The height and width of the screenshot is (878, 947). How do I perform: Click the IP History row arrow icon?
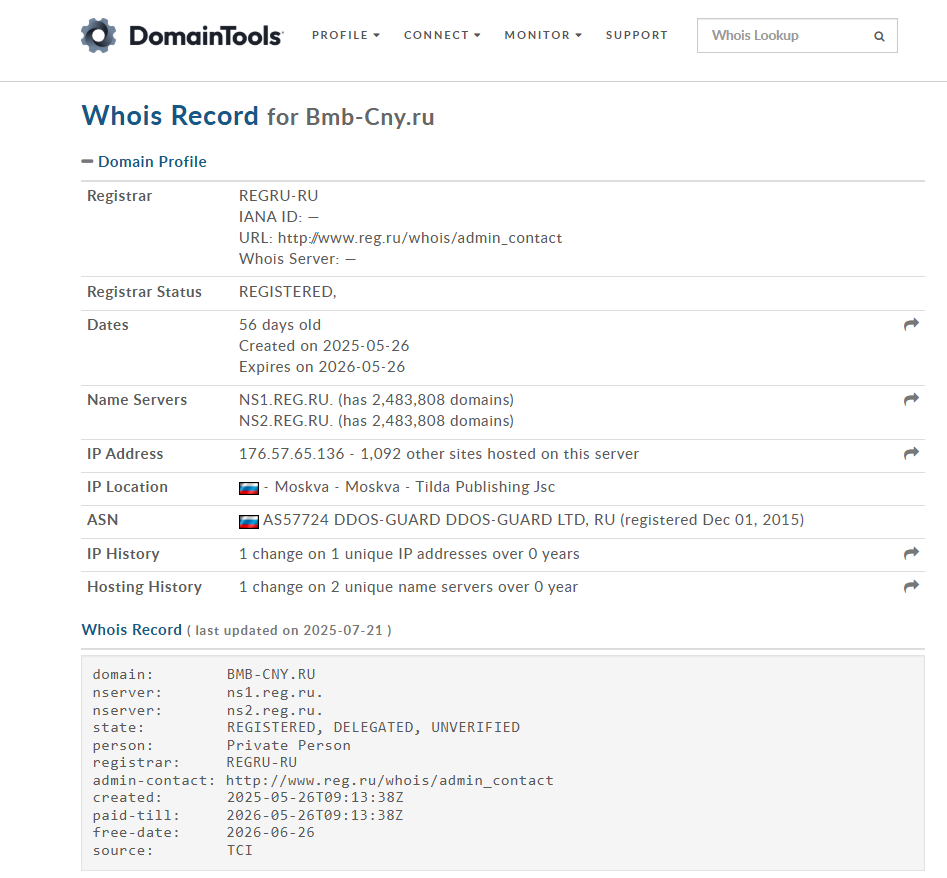pos(911,554)
